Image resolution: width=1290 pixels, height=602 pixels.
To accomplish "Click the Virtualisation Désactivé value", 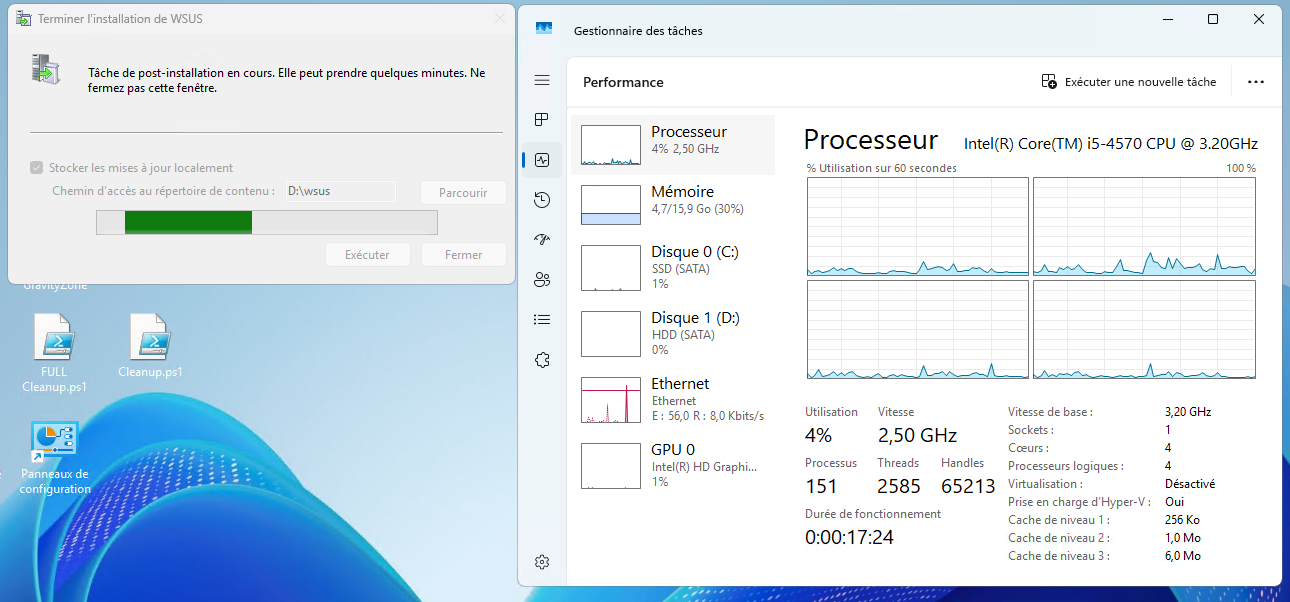I will [1190, 484].
